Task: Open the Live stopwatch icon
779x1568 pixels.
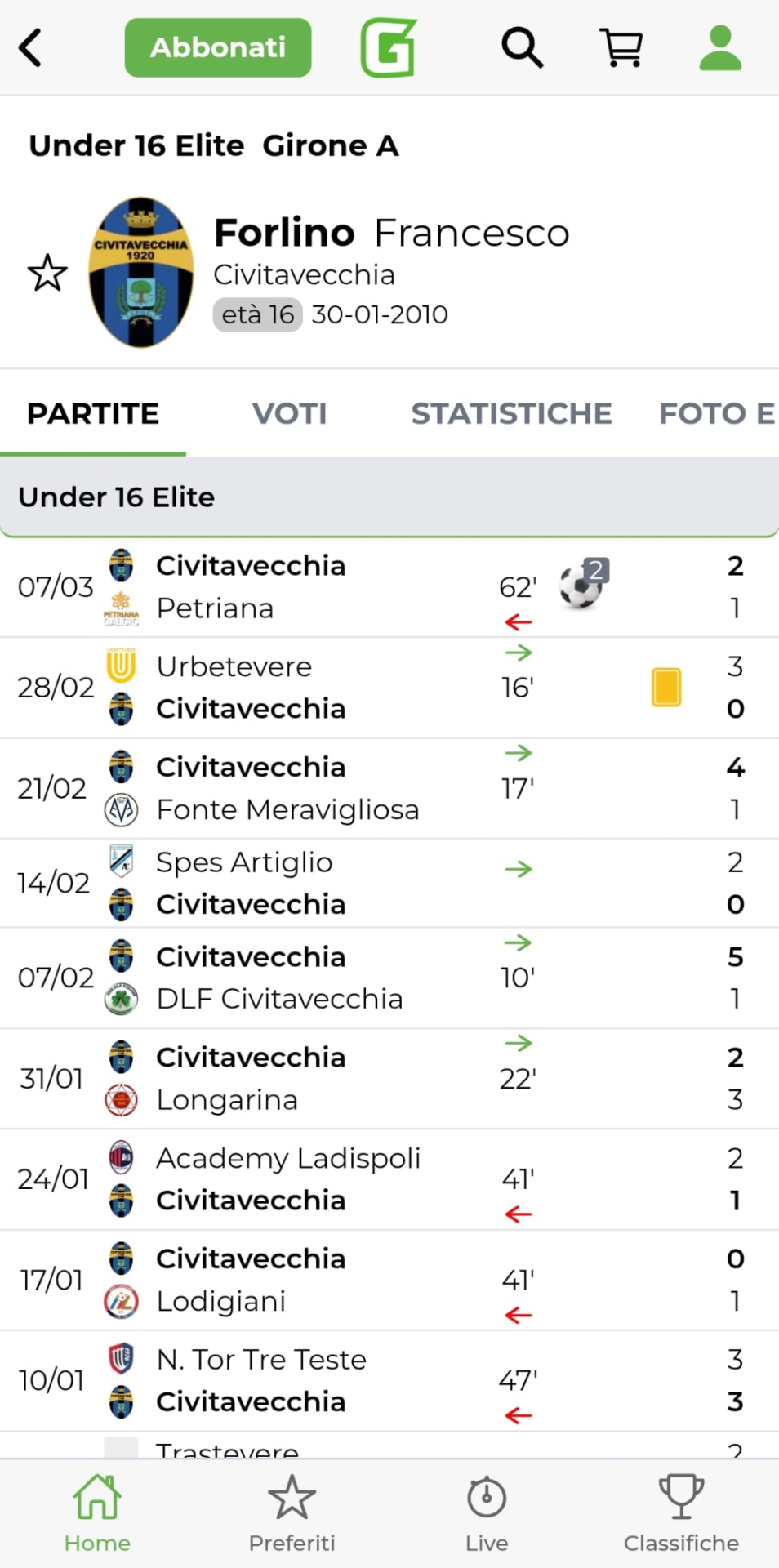Action: pos(487,1512)
